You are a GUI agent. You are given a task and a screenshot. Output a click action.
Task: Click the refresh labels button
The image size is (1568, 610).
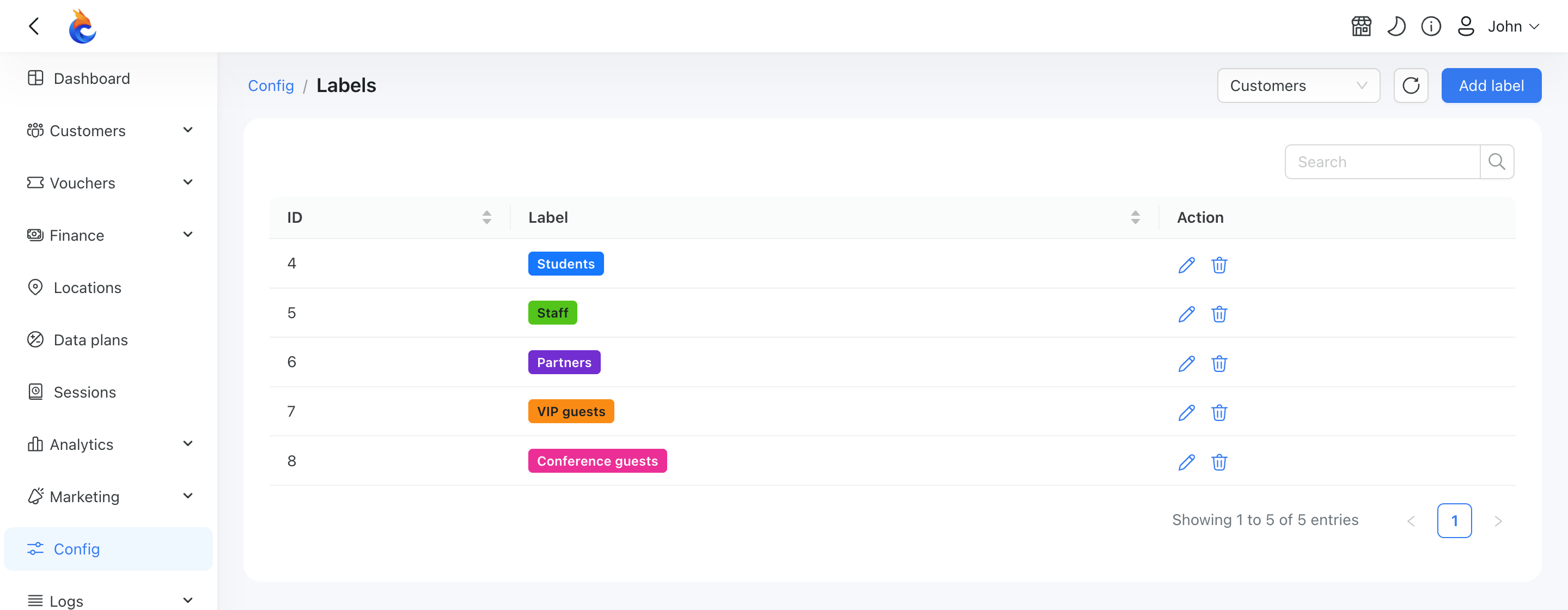pyautogui.click(x=1411, y=85)
